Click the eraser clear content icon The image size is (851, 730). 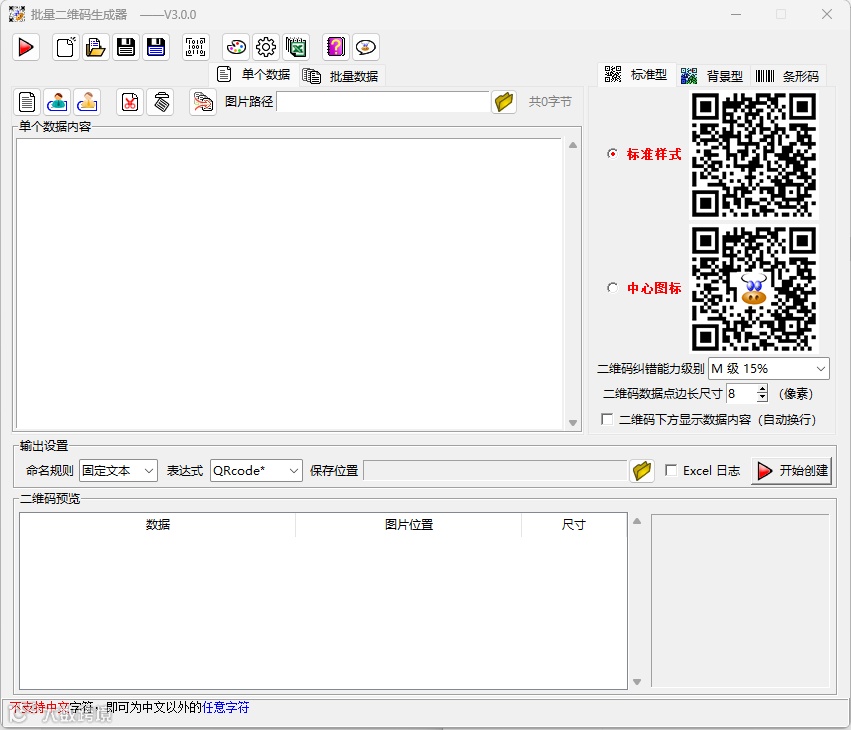(x=161, y=102)
